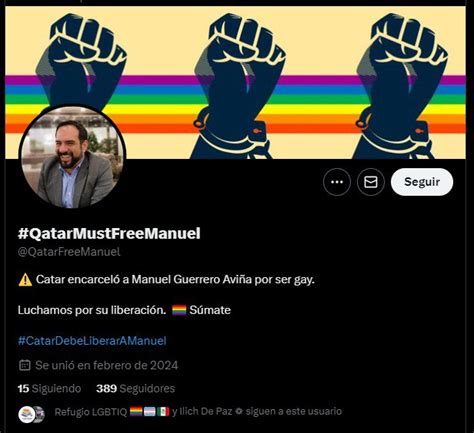This screenshot has width=474, height=433.
Task: Click the trans flag emoji in followers line
Action: click(150, 412)
